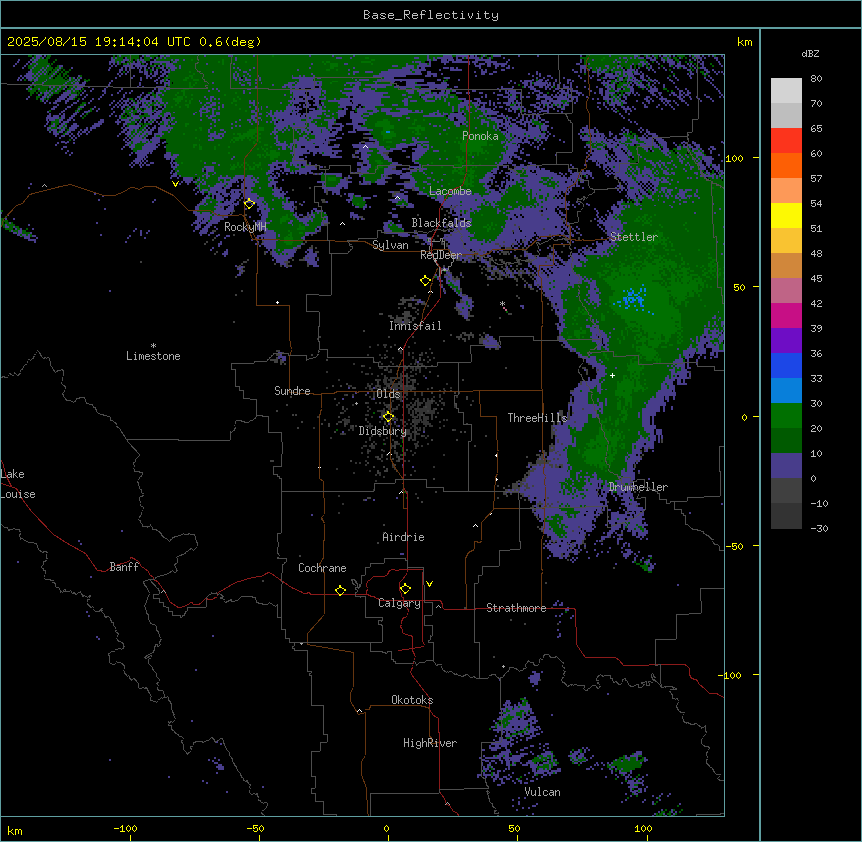Click the Limestone label
The image size is (862, 842).
pos(153,356)
